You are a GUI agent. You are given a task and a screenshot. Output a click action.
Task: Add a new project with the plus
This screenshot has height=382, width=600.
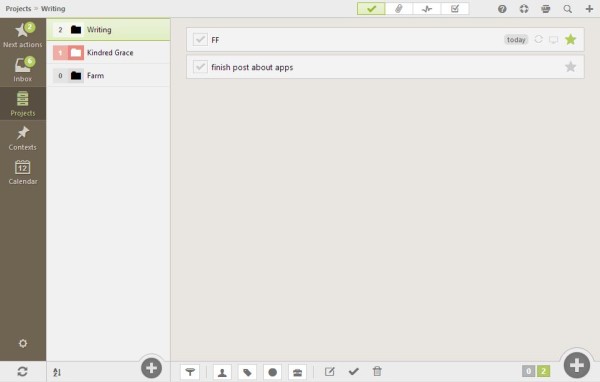pyautogui.click(x=152, y=368)
